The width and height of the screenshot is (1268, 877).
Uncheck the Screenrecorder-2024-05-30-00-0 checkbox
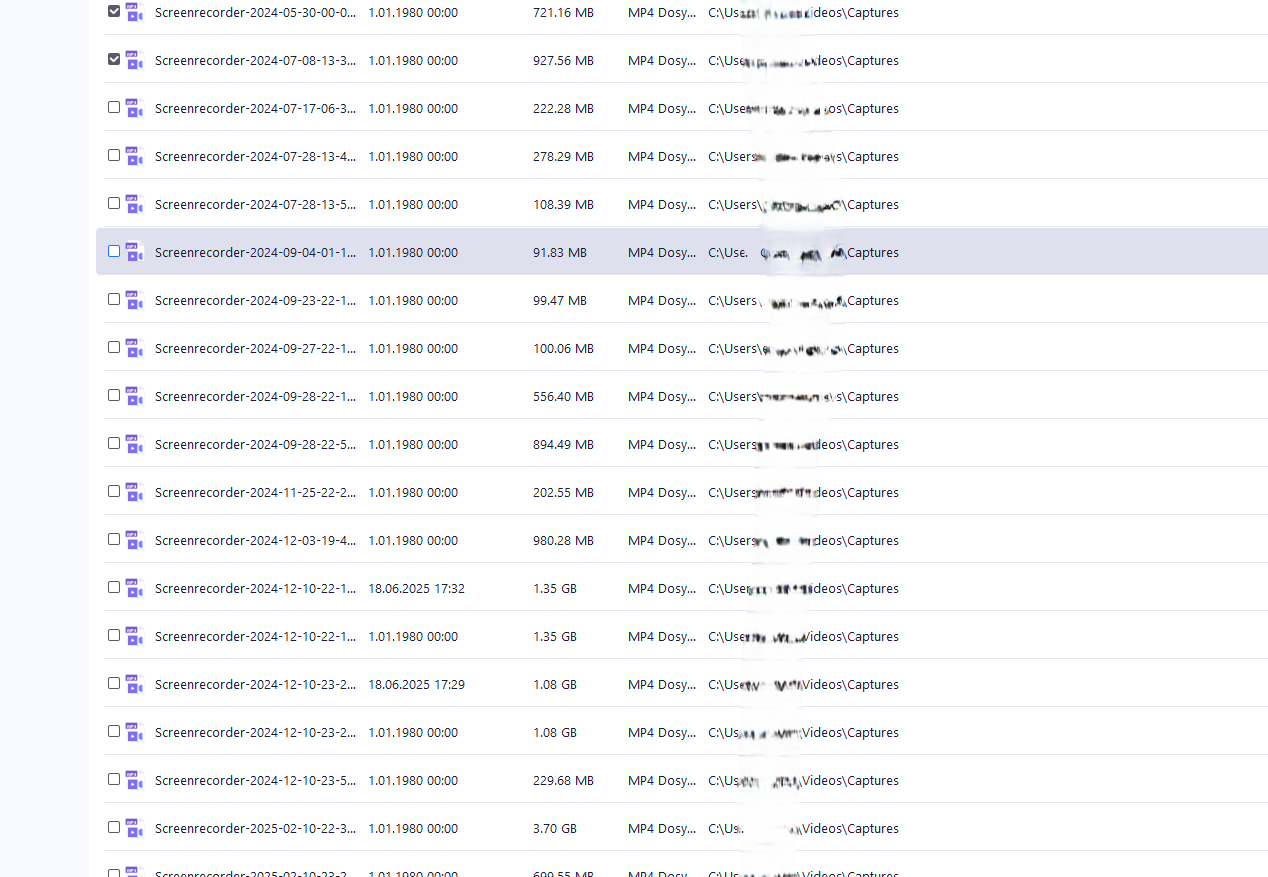(114, 11)
